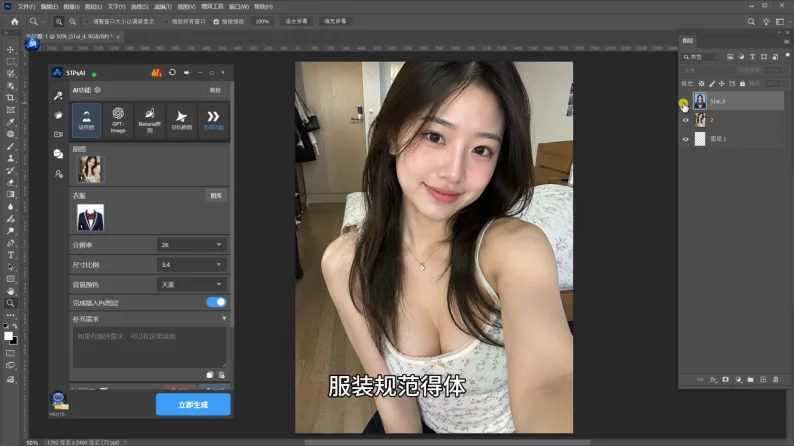Select the 证件照 ID photo function
This screenshot has width=794, height=447.
pyautogui.click(x=87, y=120)
